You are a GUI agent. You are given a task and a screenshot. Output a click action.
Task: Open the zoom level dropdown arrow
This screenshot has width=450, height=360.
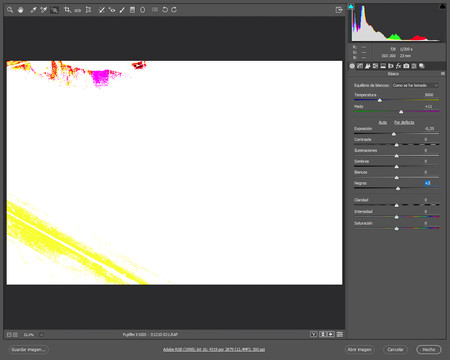(x=41, y=335)
